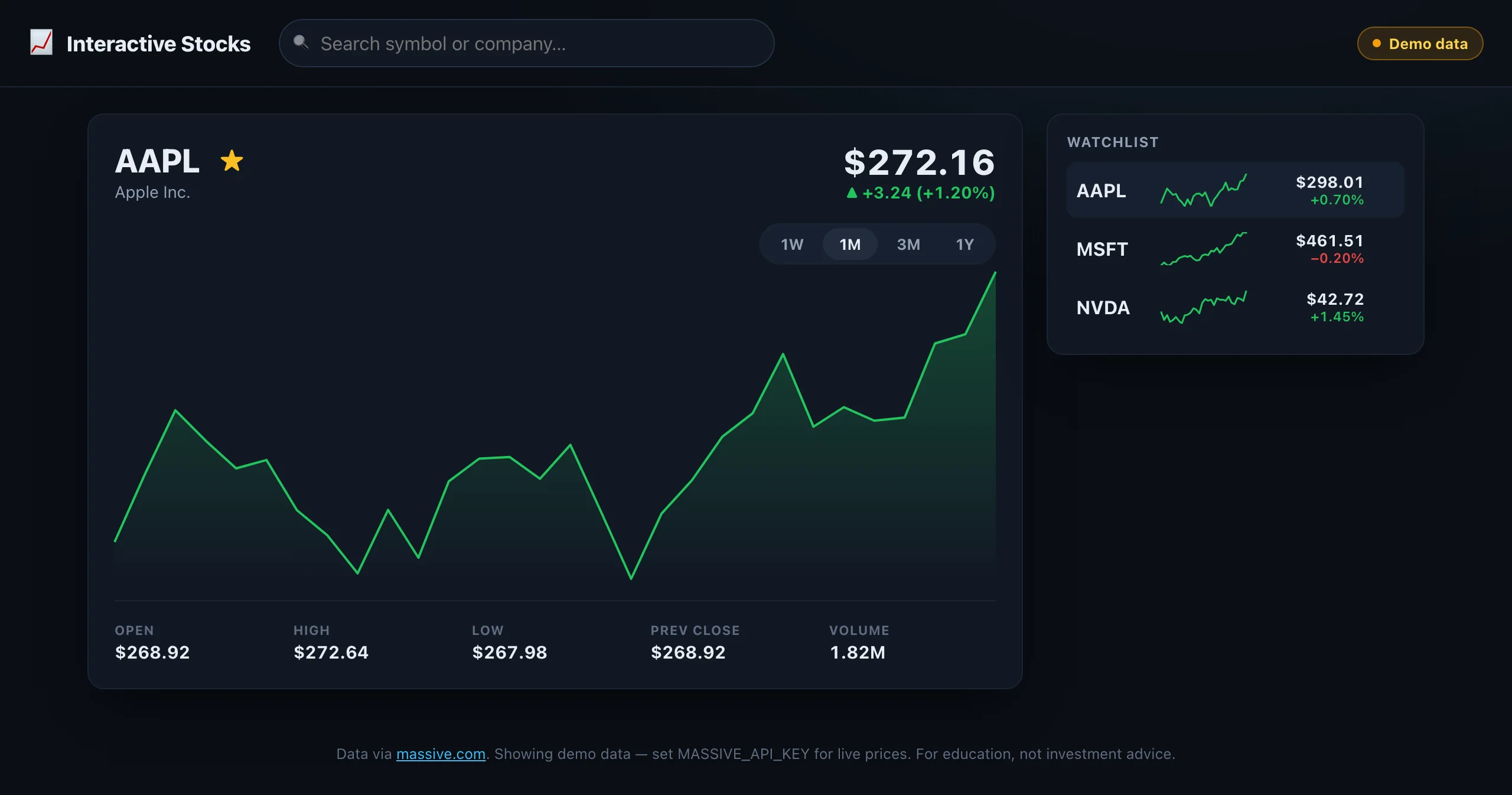Screen dimensions: 1512x795
Task: Select the 1M chart range
Action: coord(850,245)
